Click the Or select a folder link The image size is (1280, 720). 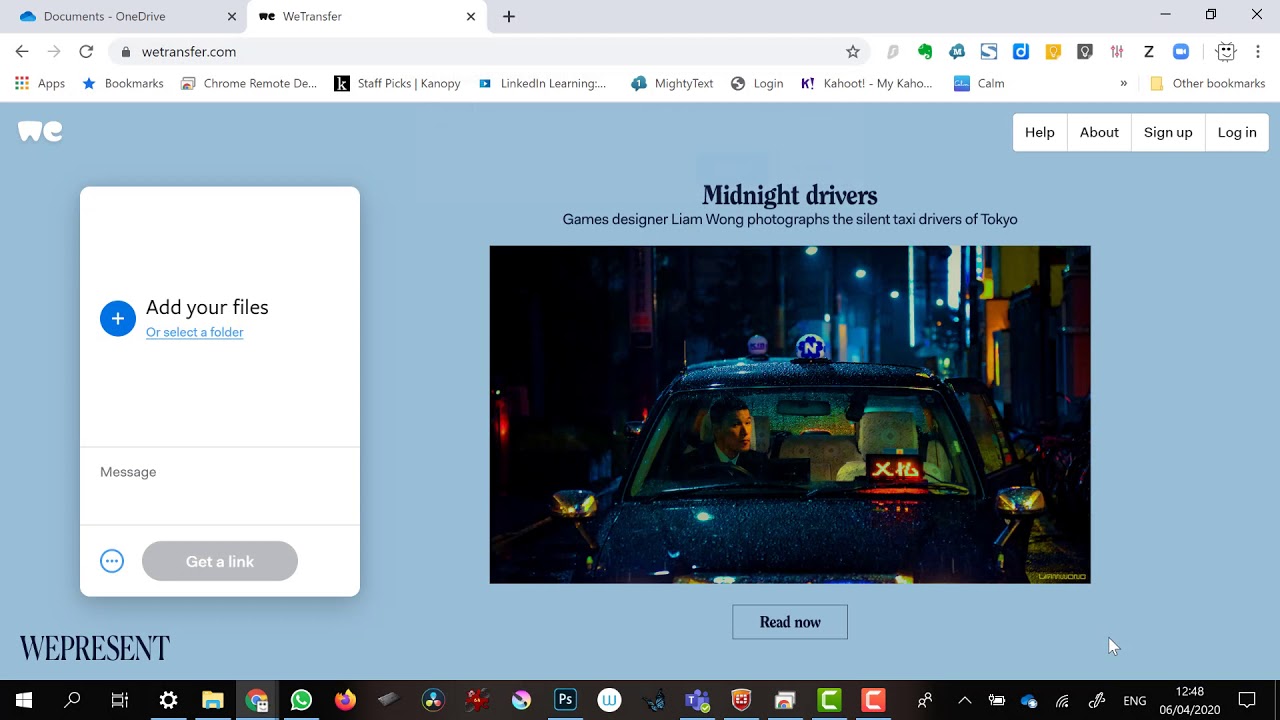pos(195,332)
